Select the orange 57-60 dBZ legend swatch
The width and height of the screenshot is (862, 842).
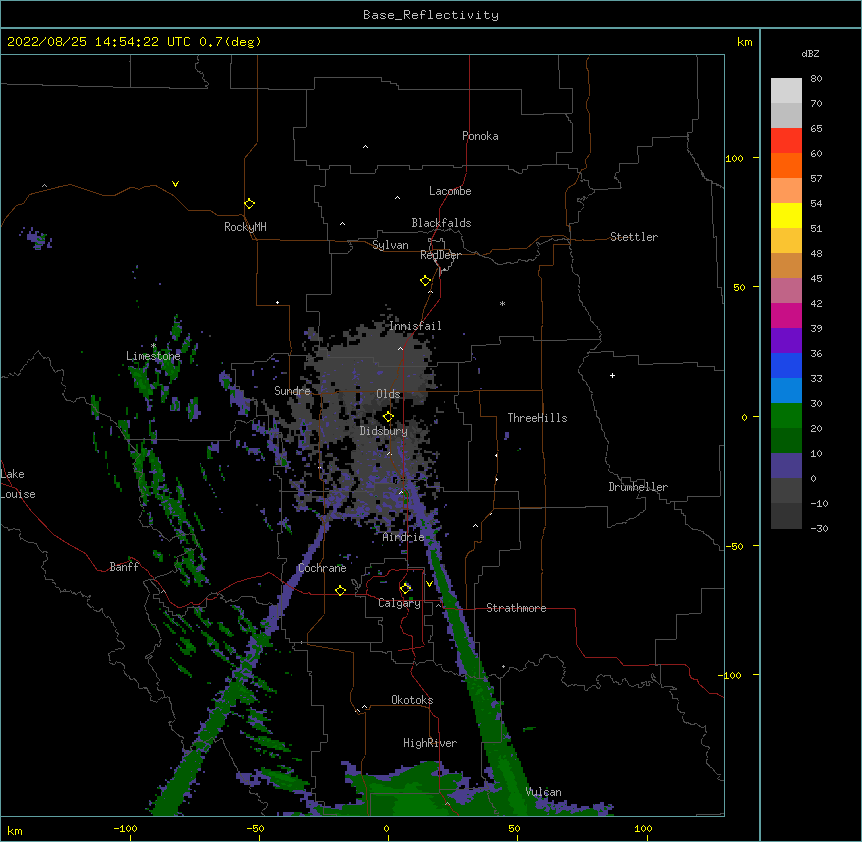click(786, 166)
